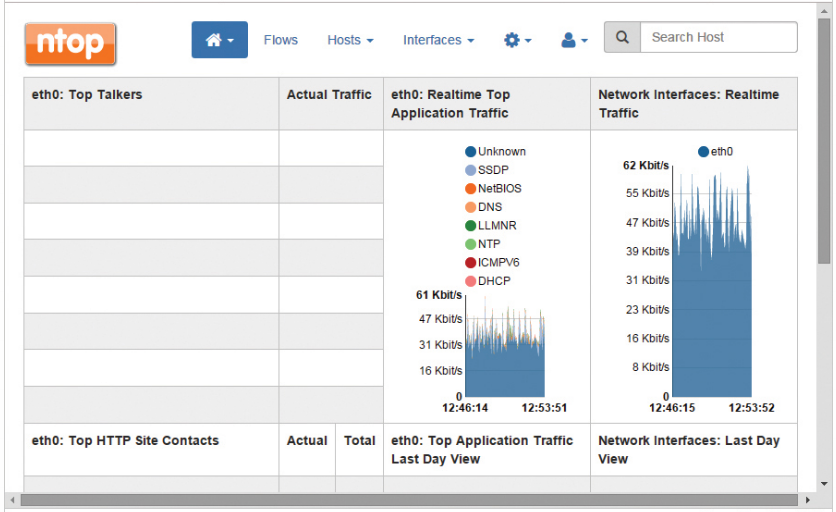
Task: Click the vertical scrollbar thumb
Action: click(824, 140)
